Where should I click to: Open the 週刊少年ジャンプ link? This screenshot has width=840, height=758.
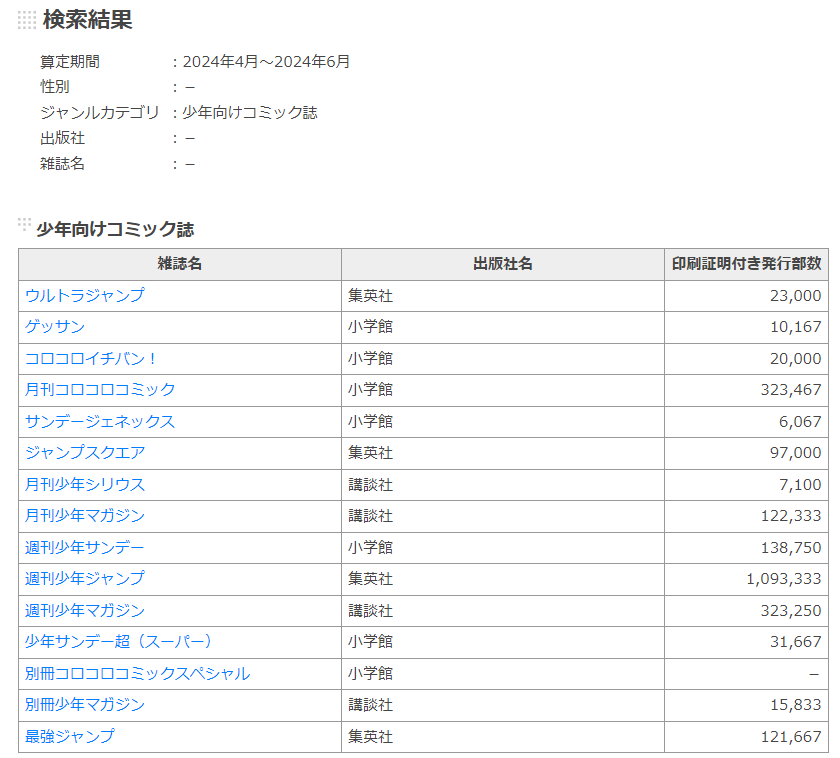coord(85,579)
